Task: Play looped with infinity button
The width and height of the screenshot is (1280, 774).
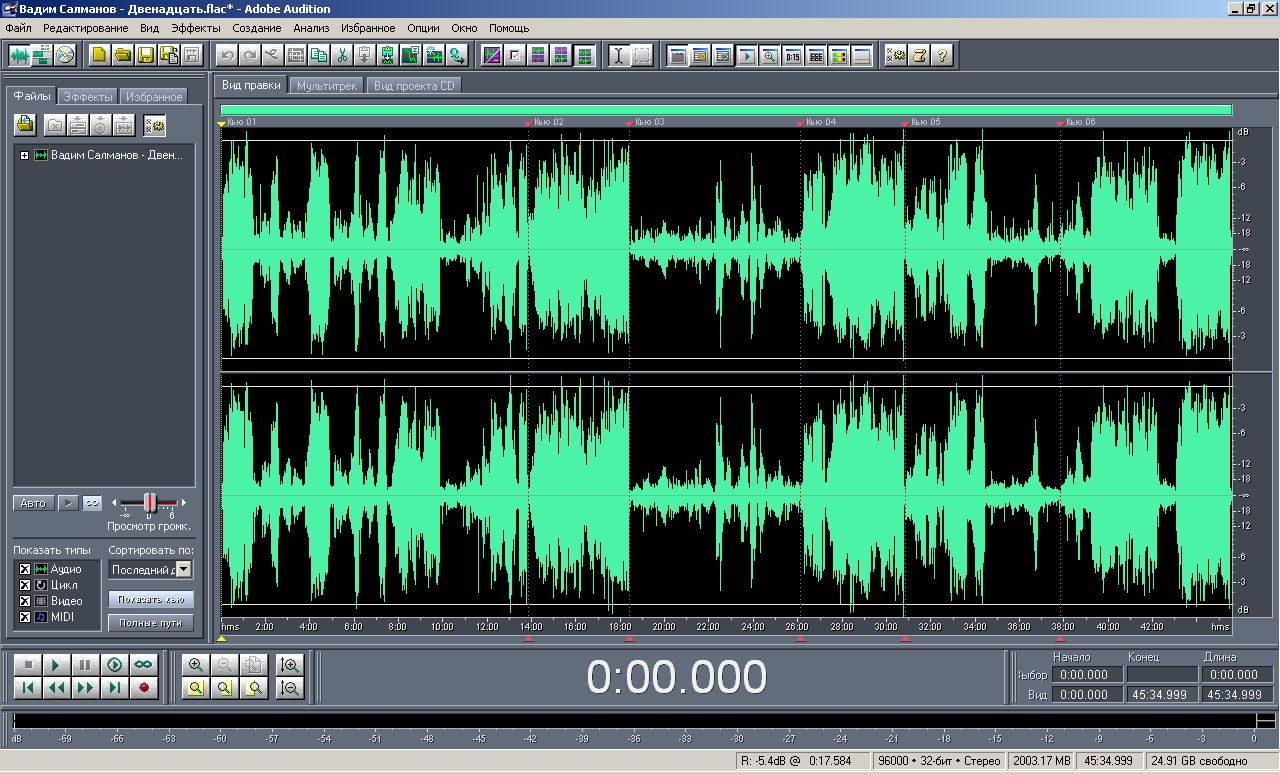Action: (144, 664)
